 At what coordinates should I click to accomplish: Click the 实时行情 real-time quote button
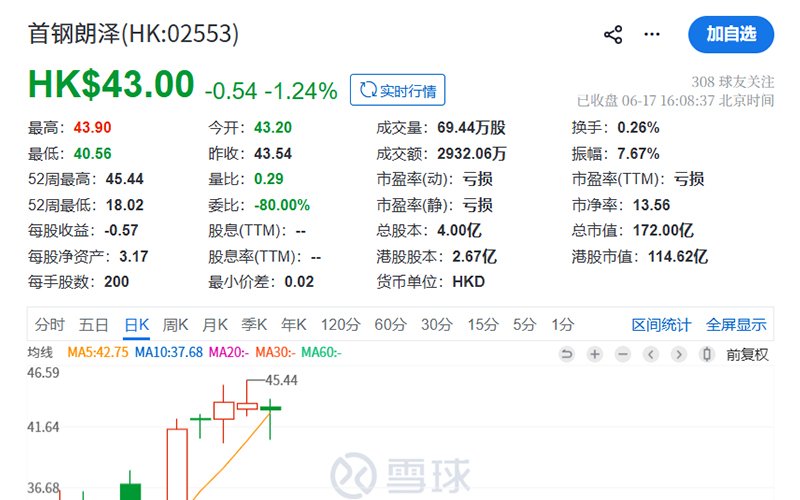397,90
